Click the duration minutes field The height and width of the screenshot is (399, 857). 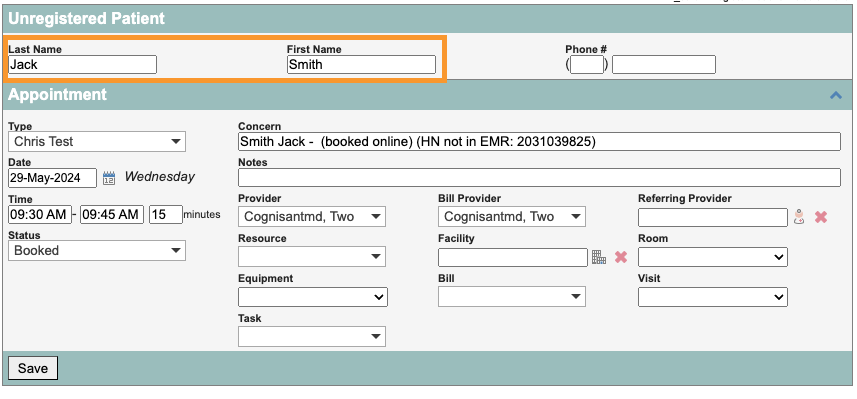point(166,214)
